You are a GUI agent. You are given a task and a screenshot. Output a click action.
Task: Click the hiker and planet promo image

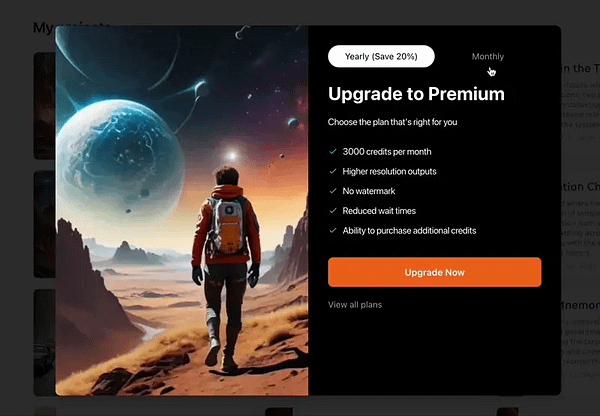[182, 210]
